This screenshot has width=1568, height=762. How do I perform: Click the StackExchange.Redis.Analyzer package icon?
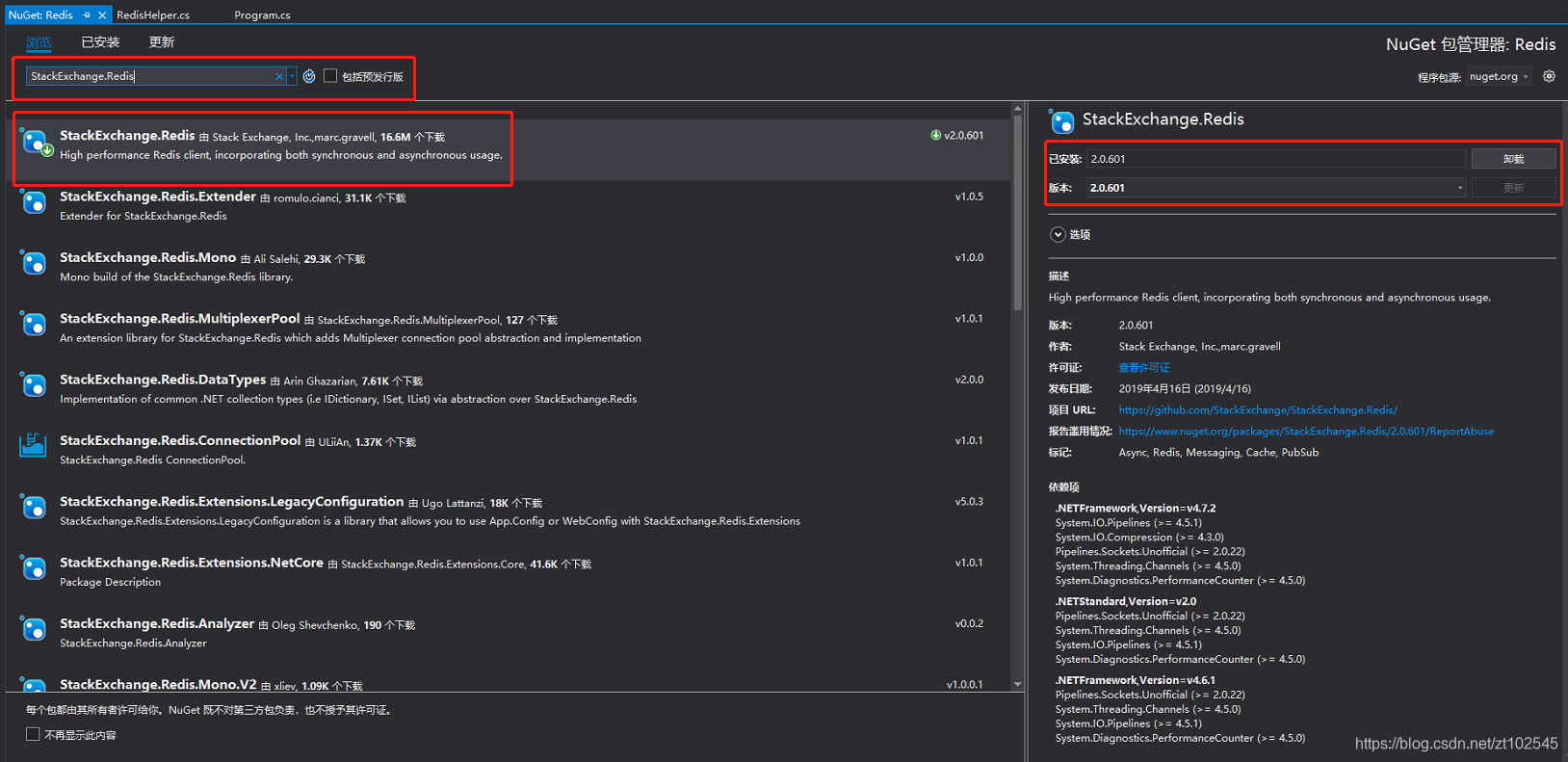click(34, 629)
